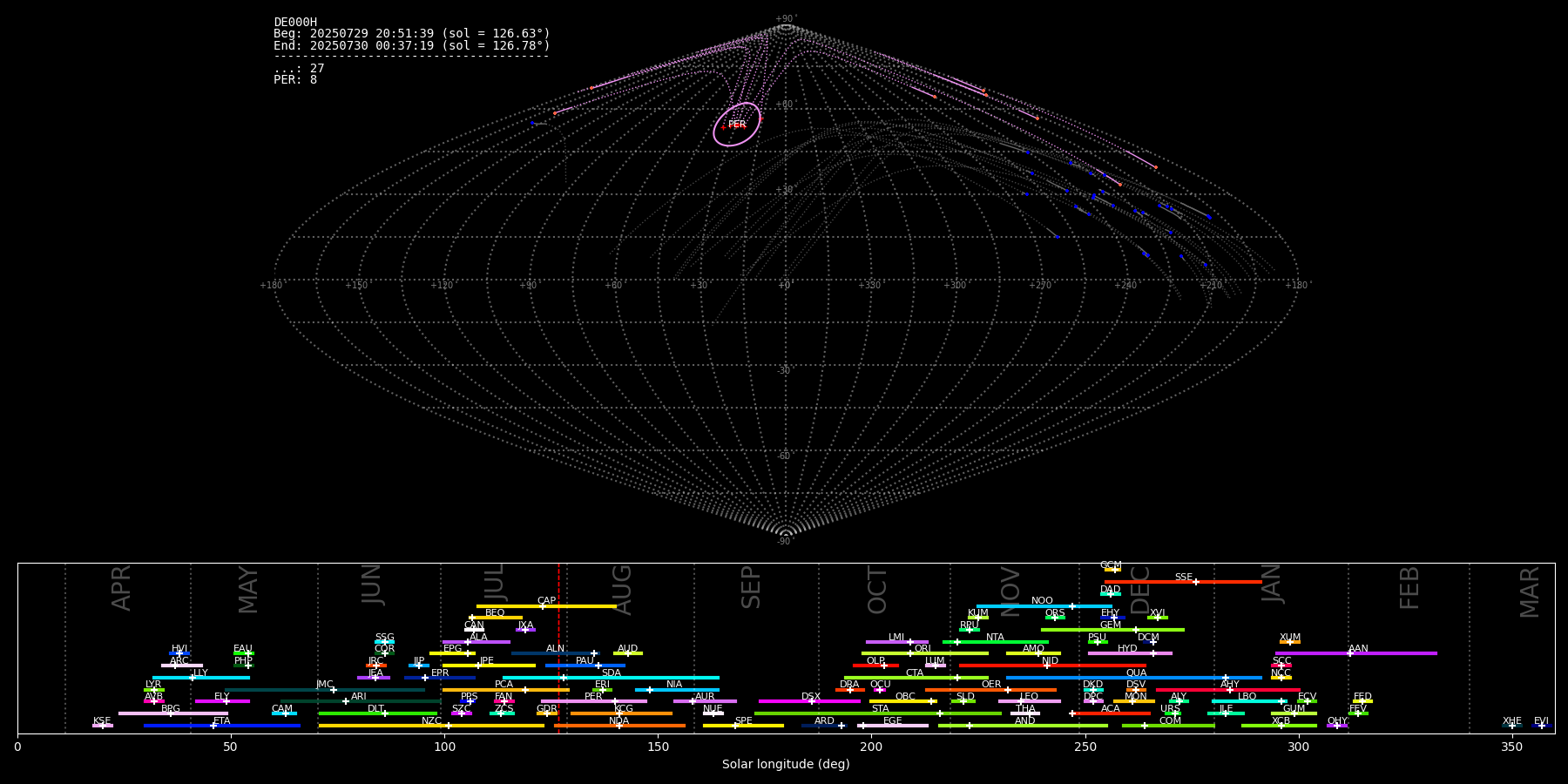This screenshot has height=784, width=1568.
Task: Click the APR month label
Action: pos(121,588)
